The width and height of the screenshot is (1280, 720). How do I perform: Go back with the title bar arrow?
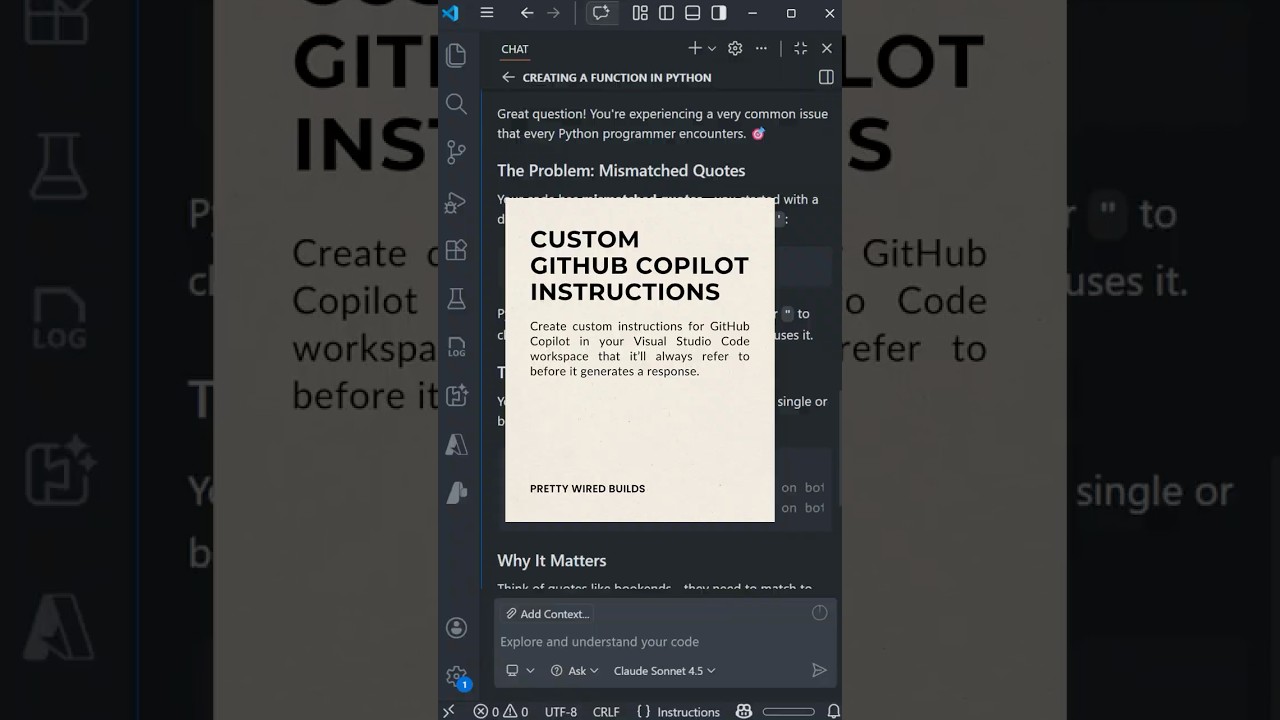pos(527,13)
